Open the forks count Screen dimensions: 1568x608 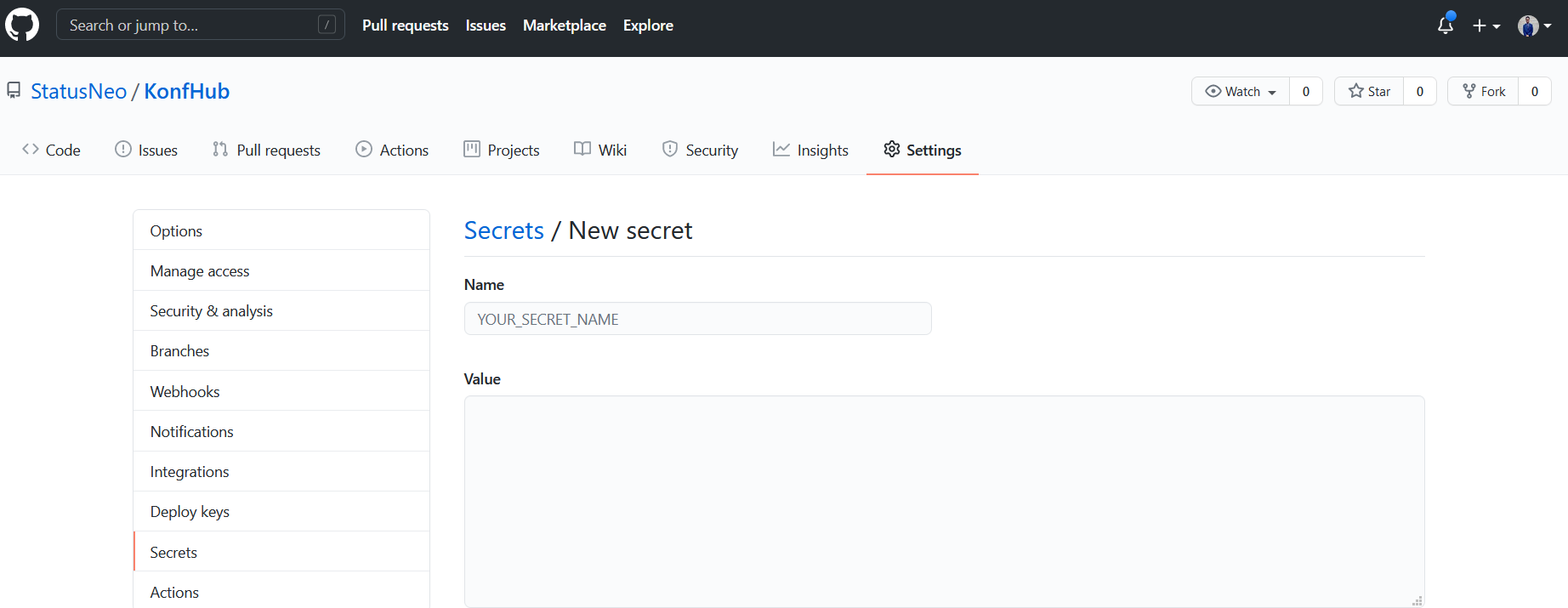coord(1535,91)
